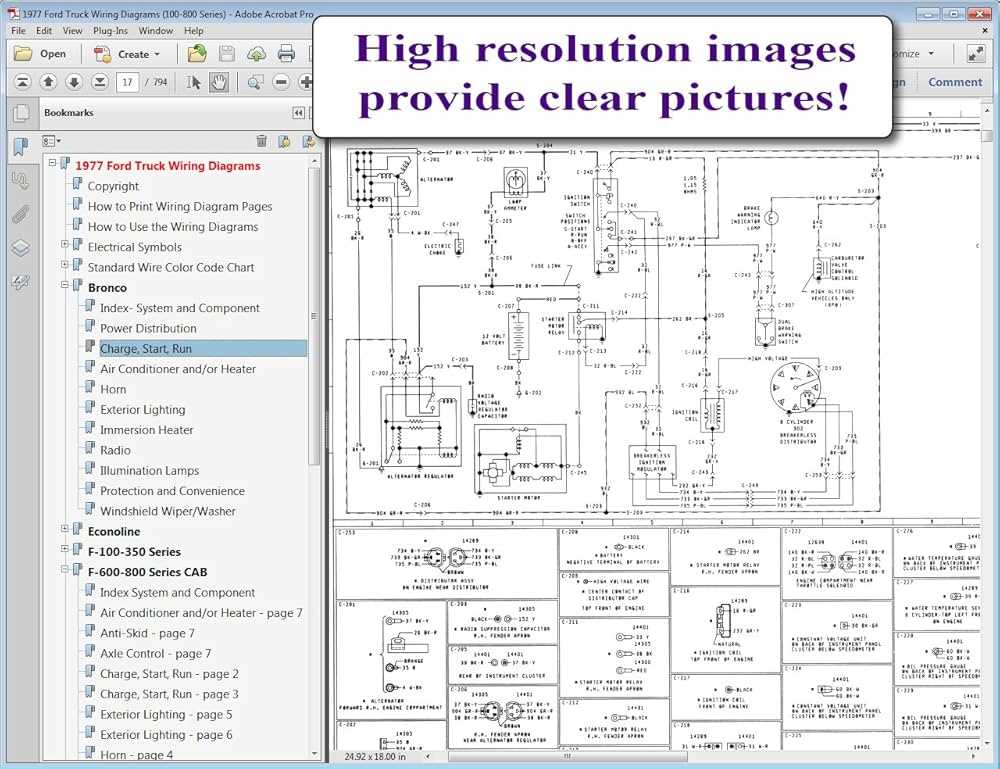The width and height of the screenshot is (1000, 769).
Task: Click the Open folder icon
Action: [24, 54]
